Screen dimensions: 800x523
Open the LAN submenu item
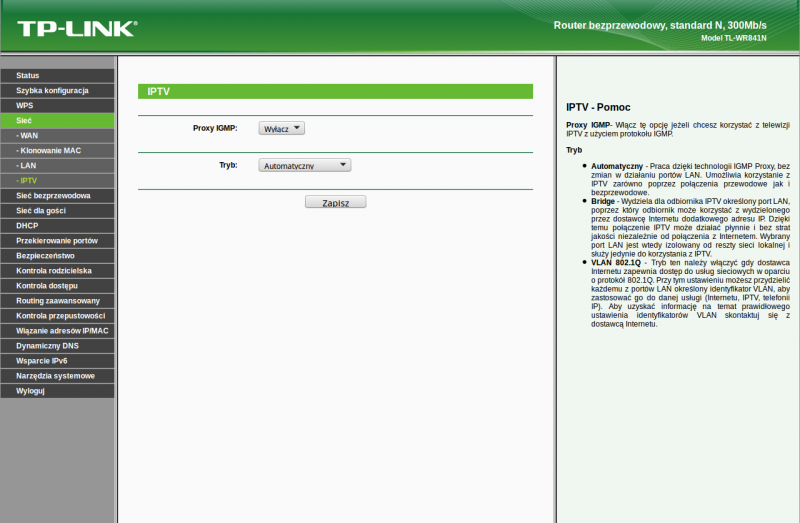pyautogui.click(x=58, y=166)
